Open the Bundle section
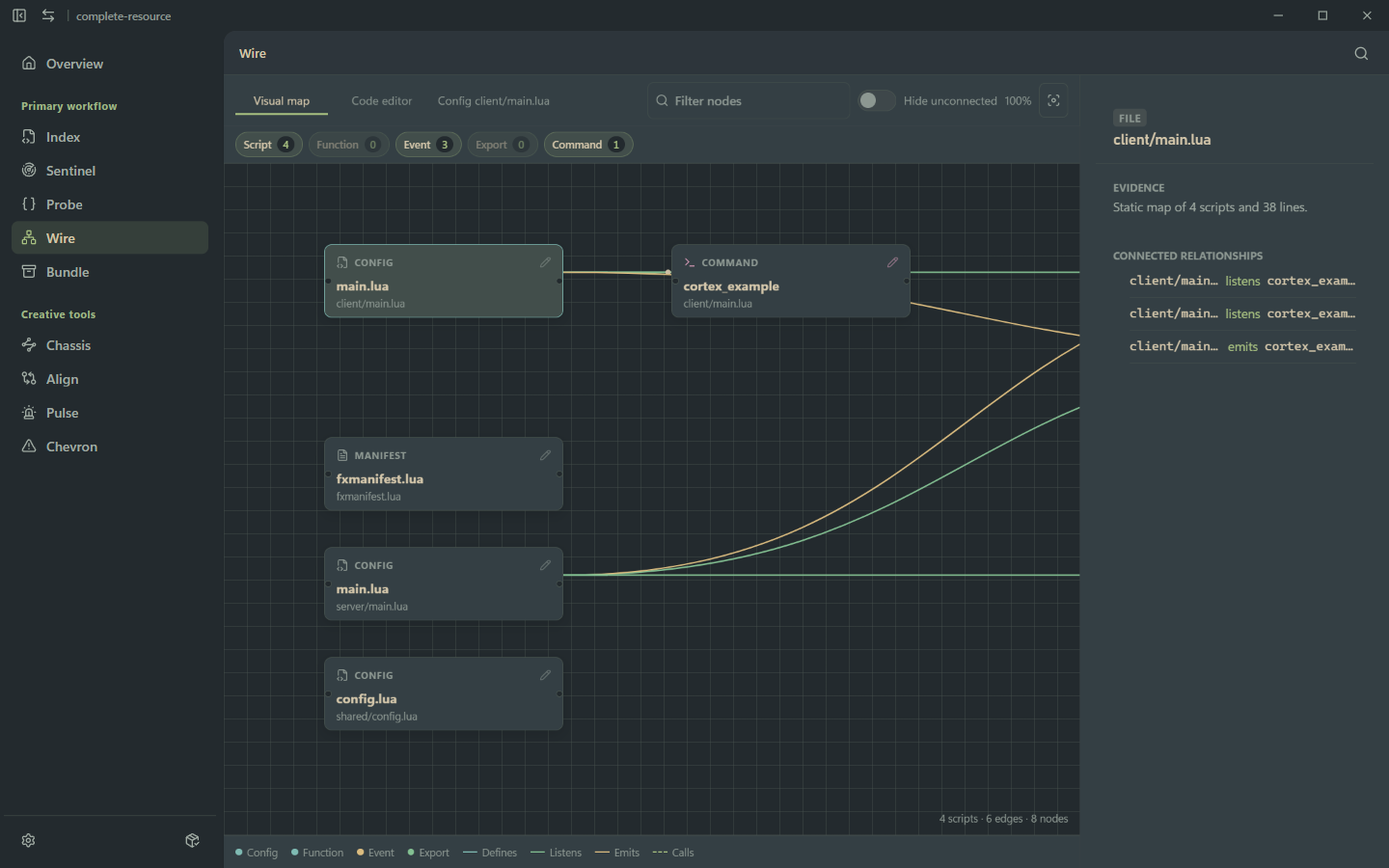 110,272
